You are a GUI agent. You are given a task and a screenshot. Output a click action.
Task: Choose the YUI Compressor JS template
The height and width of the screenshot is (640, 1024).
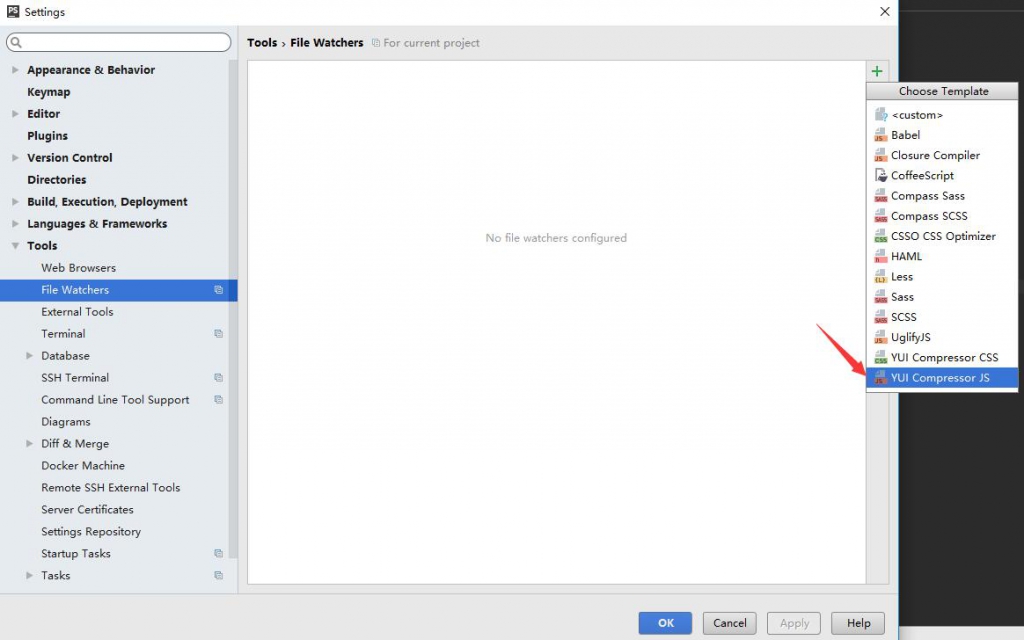click(942, 377)
